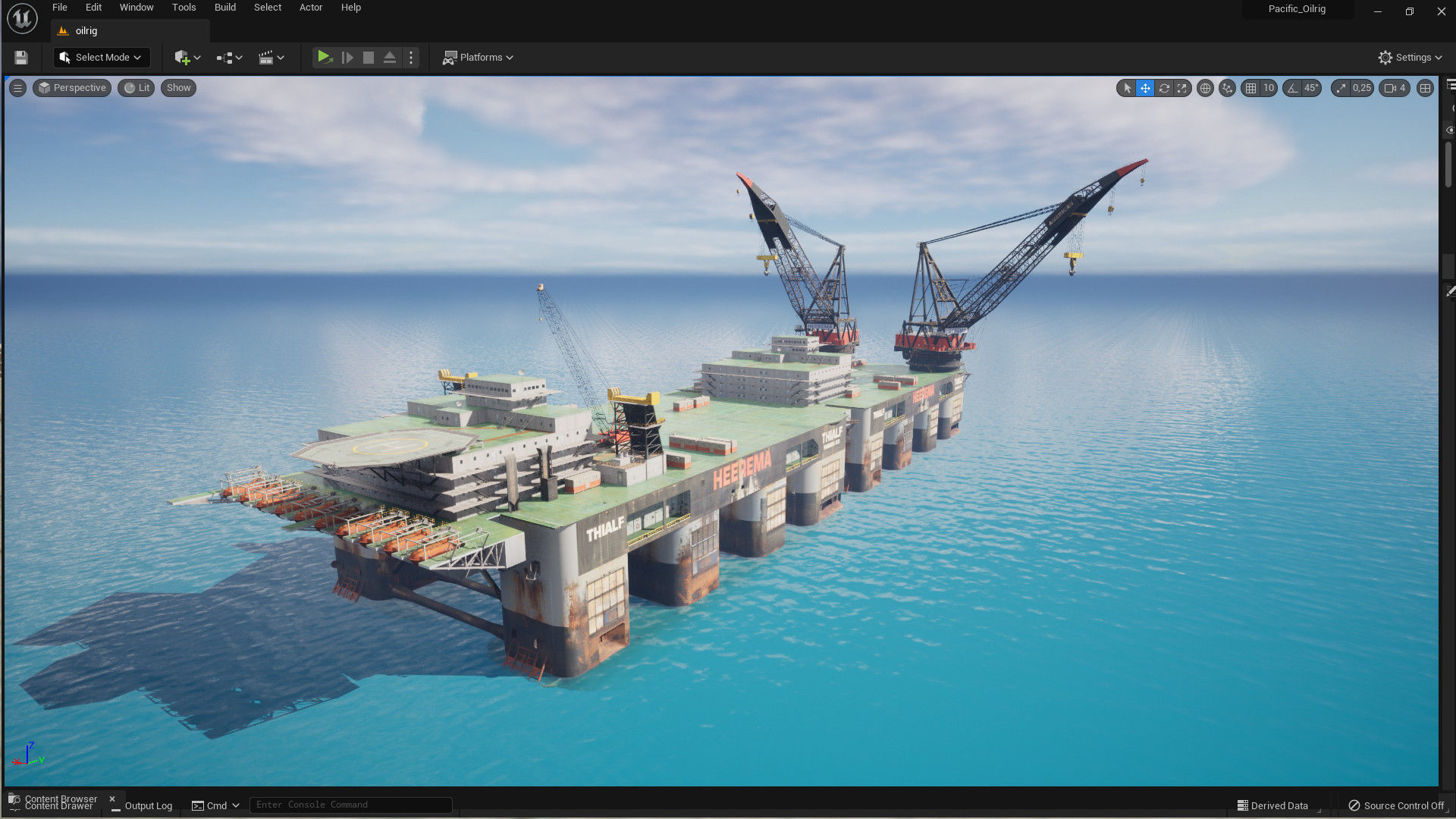1456x819 pixels.
Task: Open the Output Log panel
Action: tap(148, 806)
